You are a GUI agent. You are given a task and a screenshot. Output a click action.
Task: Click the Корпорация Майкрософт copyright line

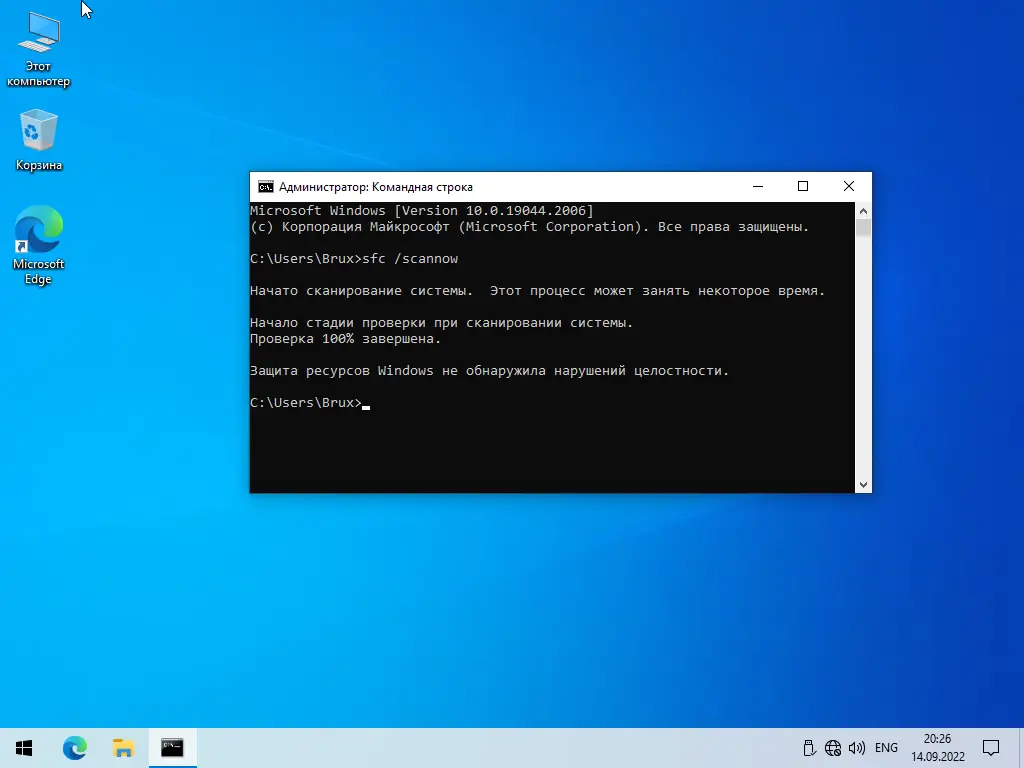pos(530,227)
